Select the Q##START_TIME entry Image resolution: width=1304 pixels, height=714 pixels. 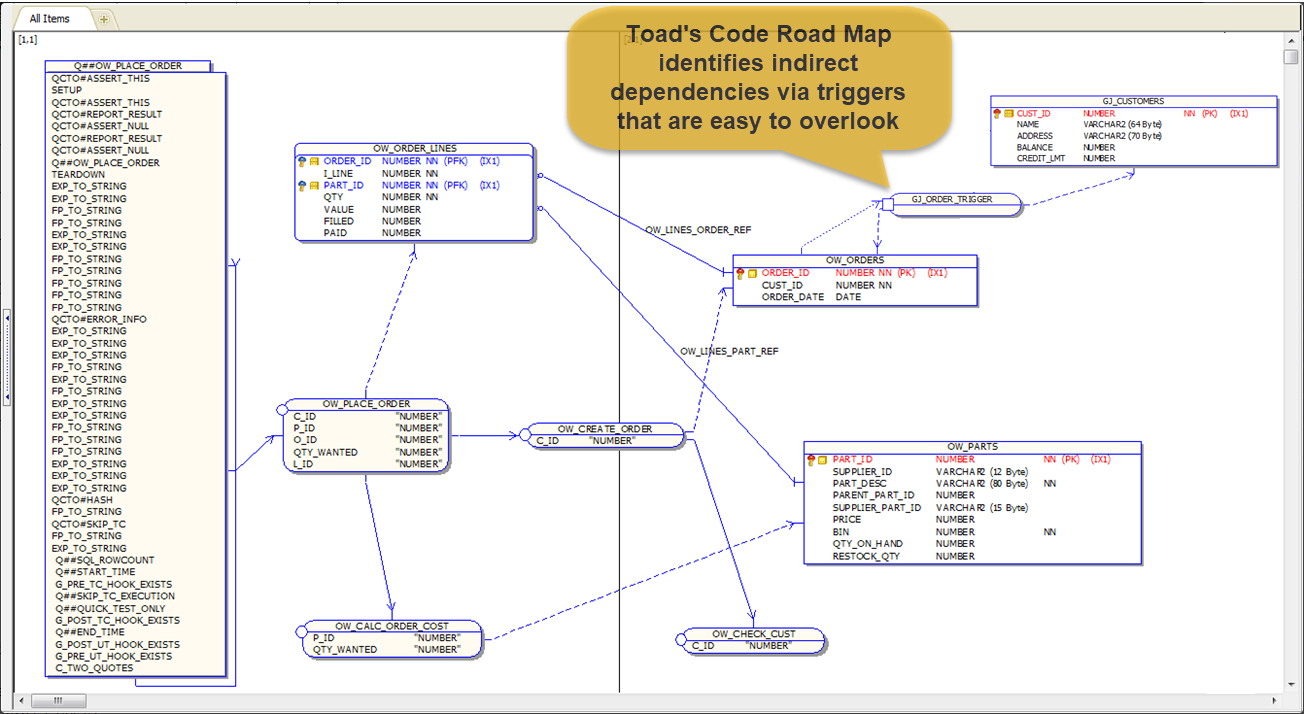[95, 572]
